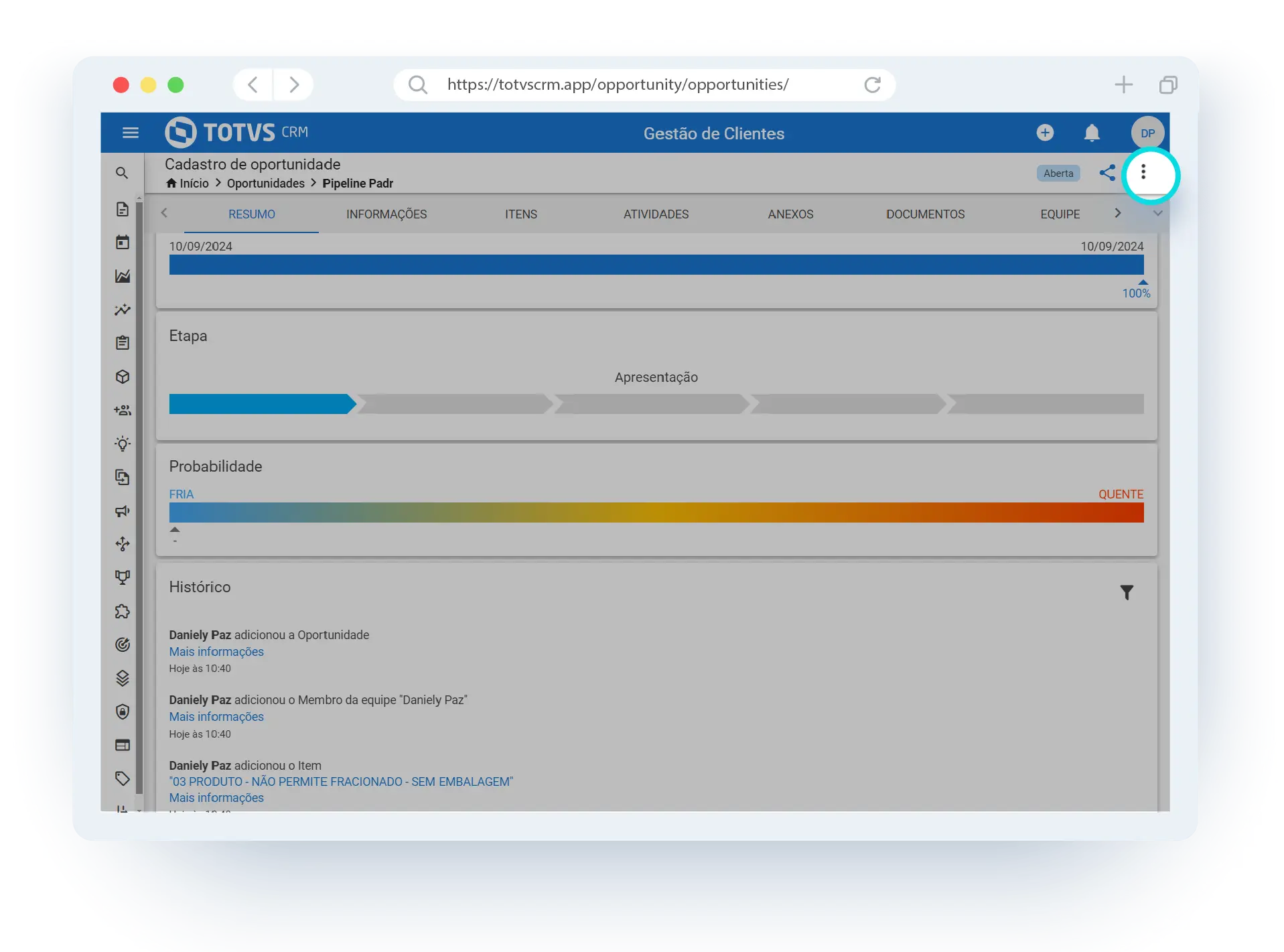Screen dimensions: 1284x952
Task: Click the browser address bar URL
Action: click(618, 84)
